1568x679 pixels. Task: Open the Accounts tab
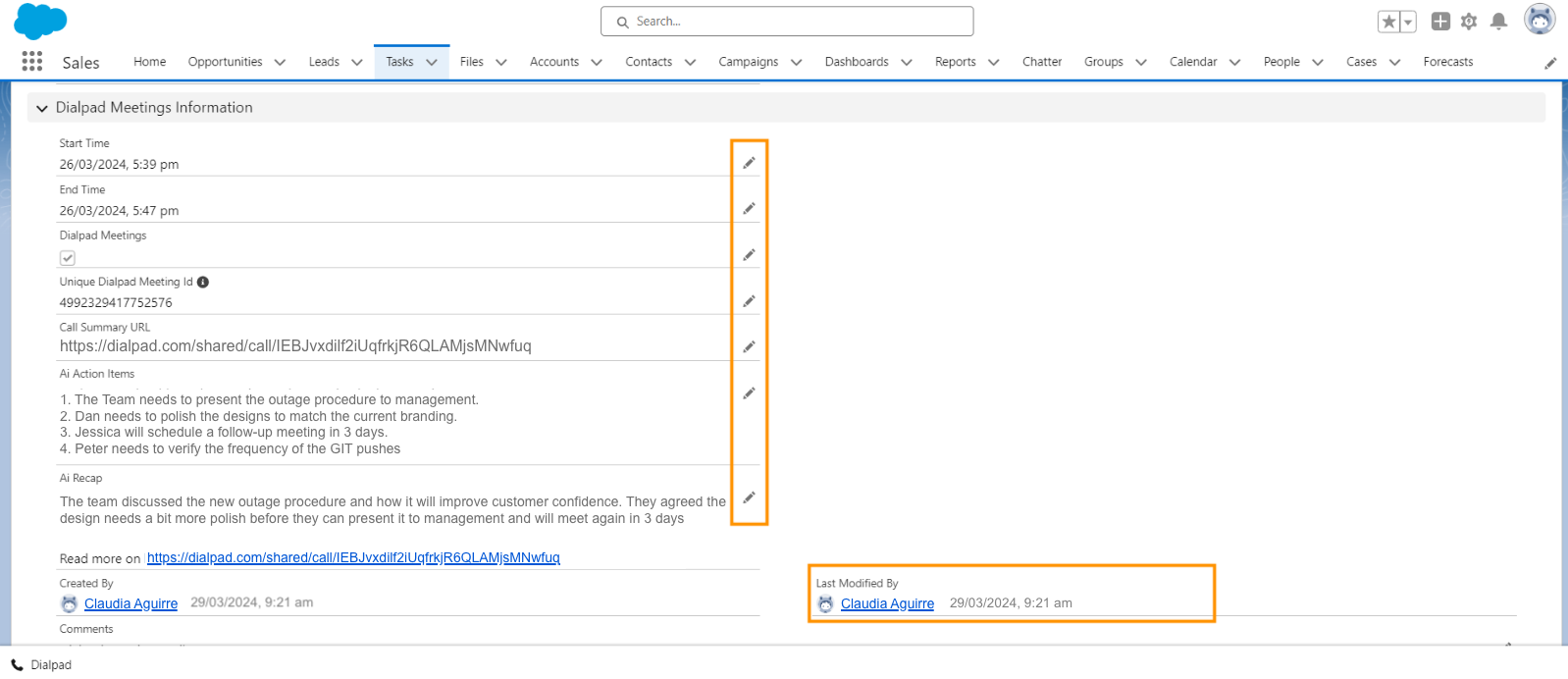tap(554, 62)
